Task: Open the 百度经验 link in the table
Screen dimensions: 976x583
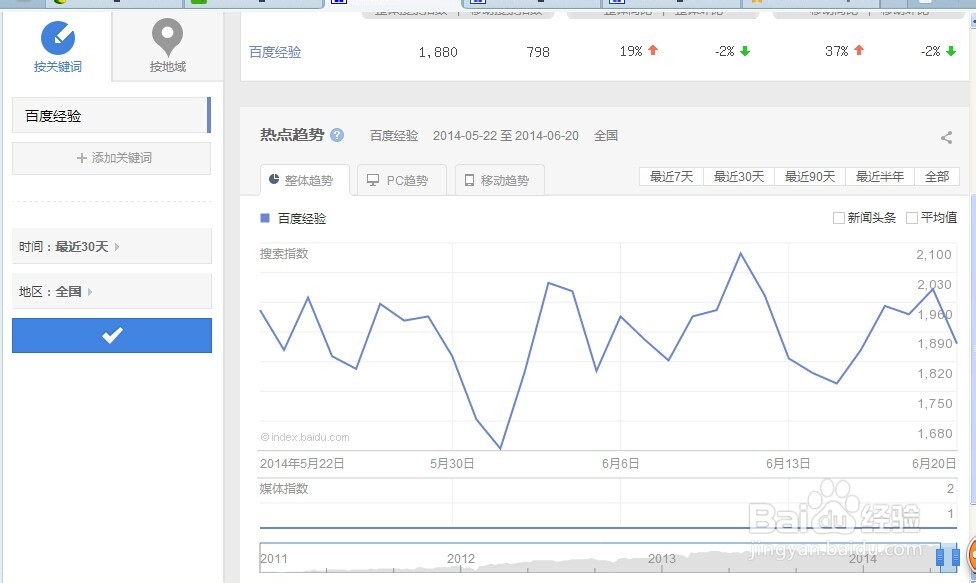Action: pos(275,52)
